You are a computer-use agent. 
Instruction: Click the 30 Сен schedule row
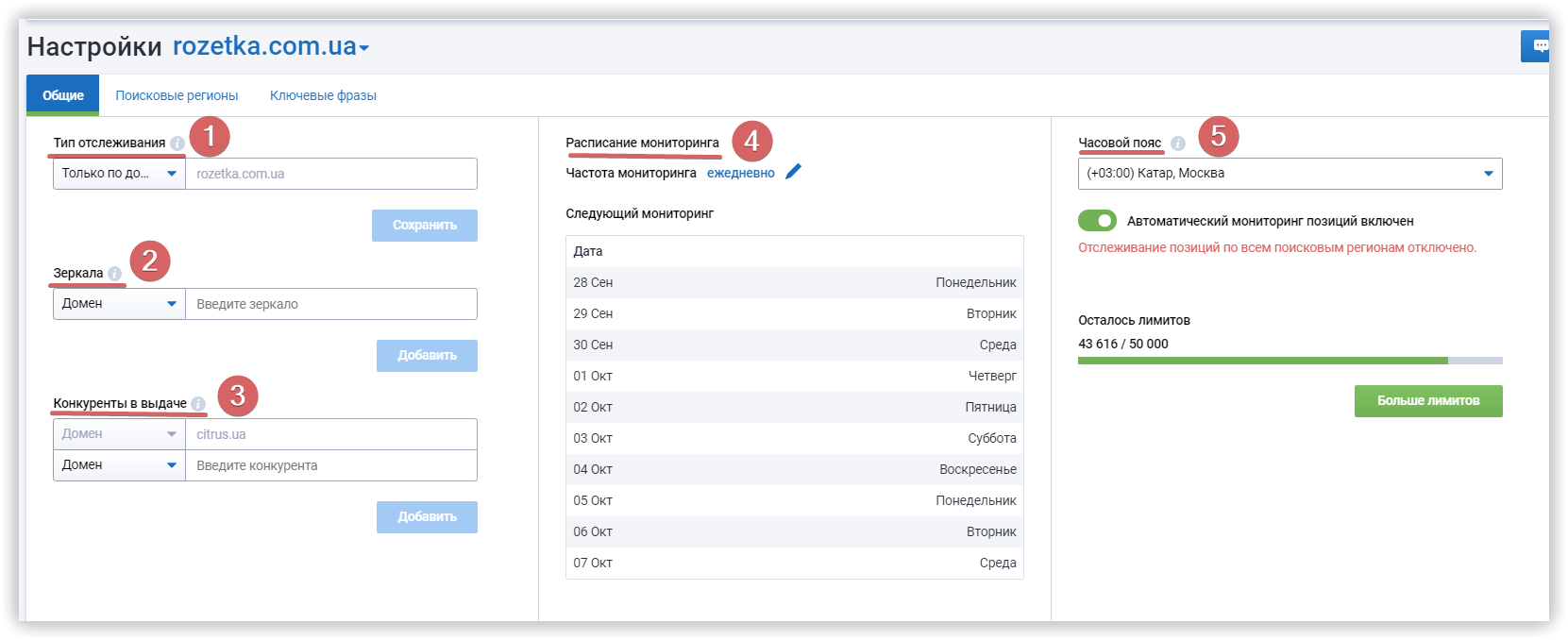[795, 345]
